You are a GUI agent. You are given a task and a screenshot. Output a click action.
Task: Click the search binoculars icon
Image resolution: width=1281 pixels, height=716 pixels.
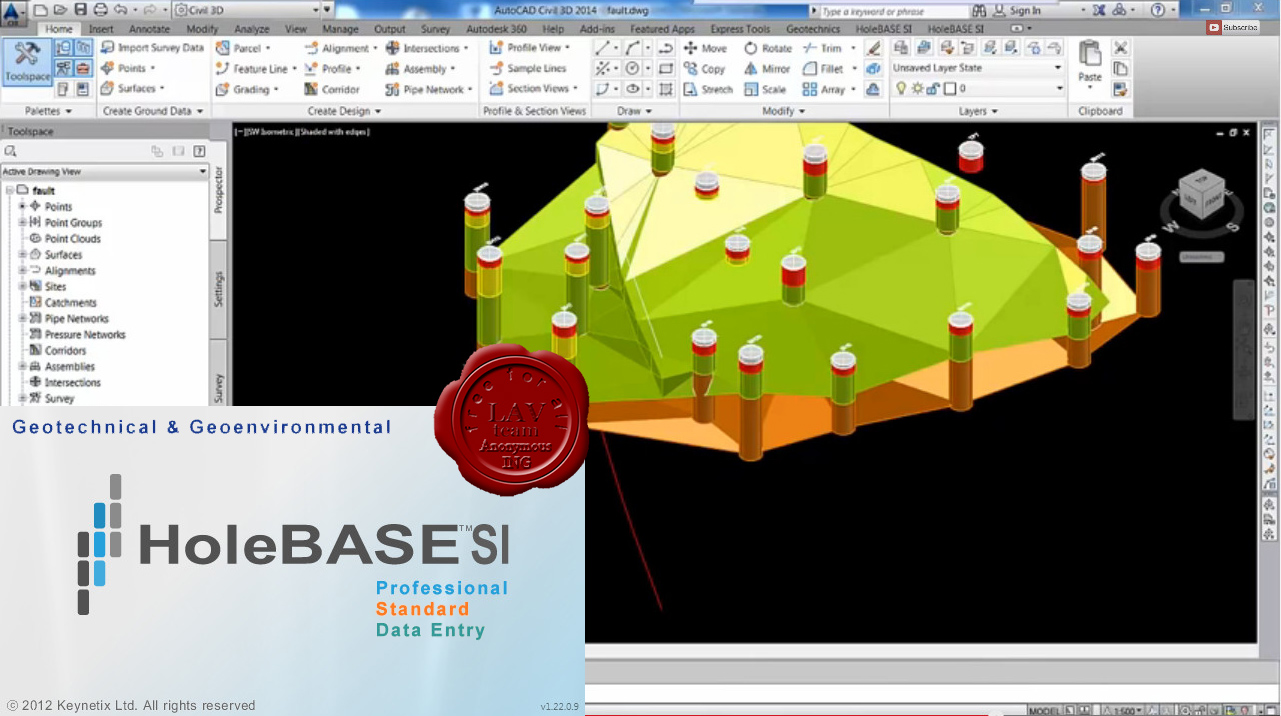tap(979, 10)
